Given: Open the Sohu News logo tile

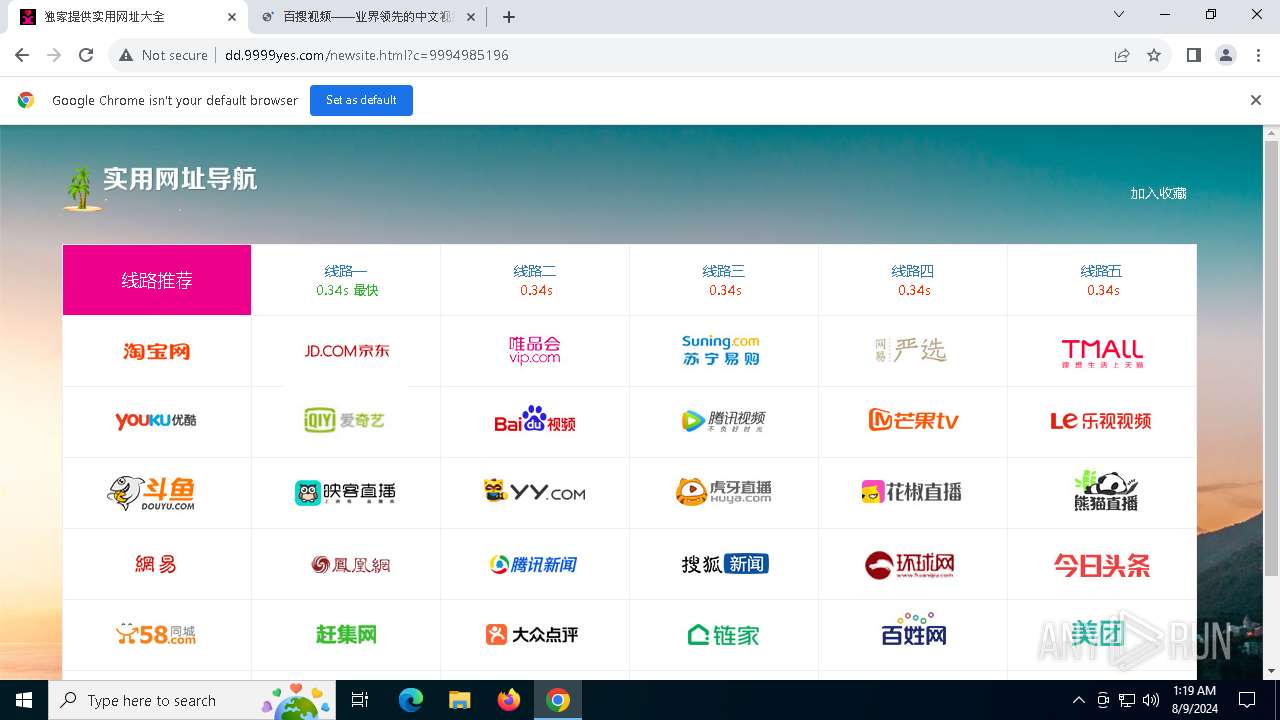Looking at the screenshot, I should 724,564.
